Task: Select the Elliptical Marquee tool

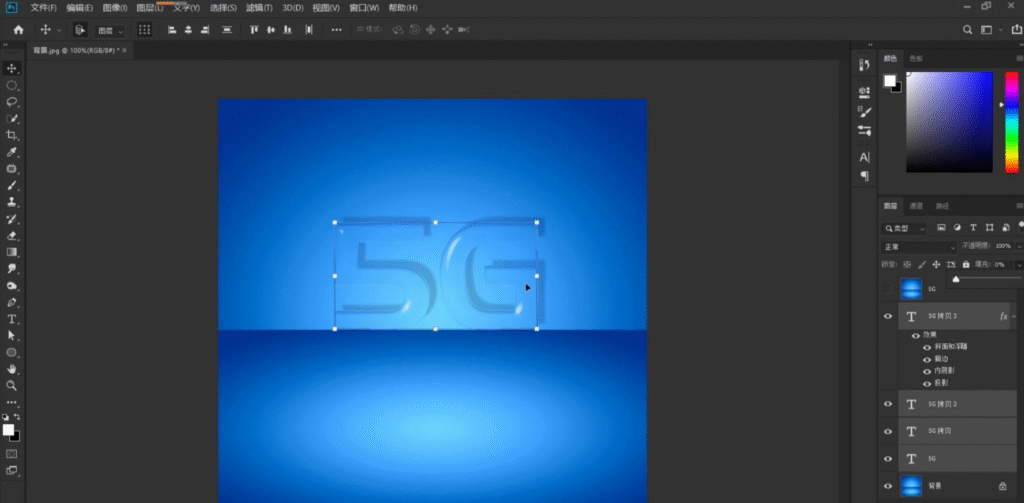Action: (11, 86)
